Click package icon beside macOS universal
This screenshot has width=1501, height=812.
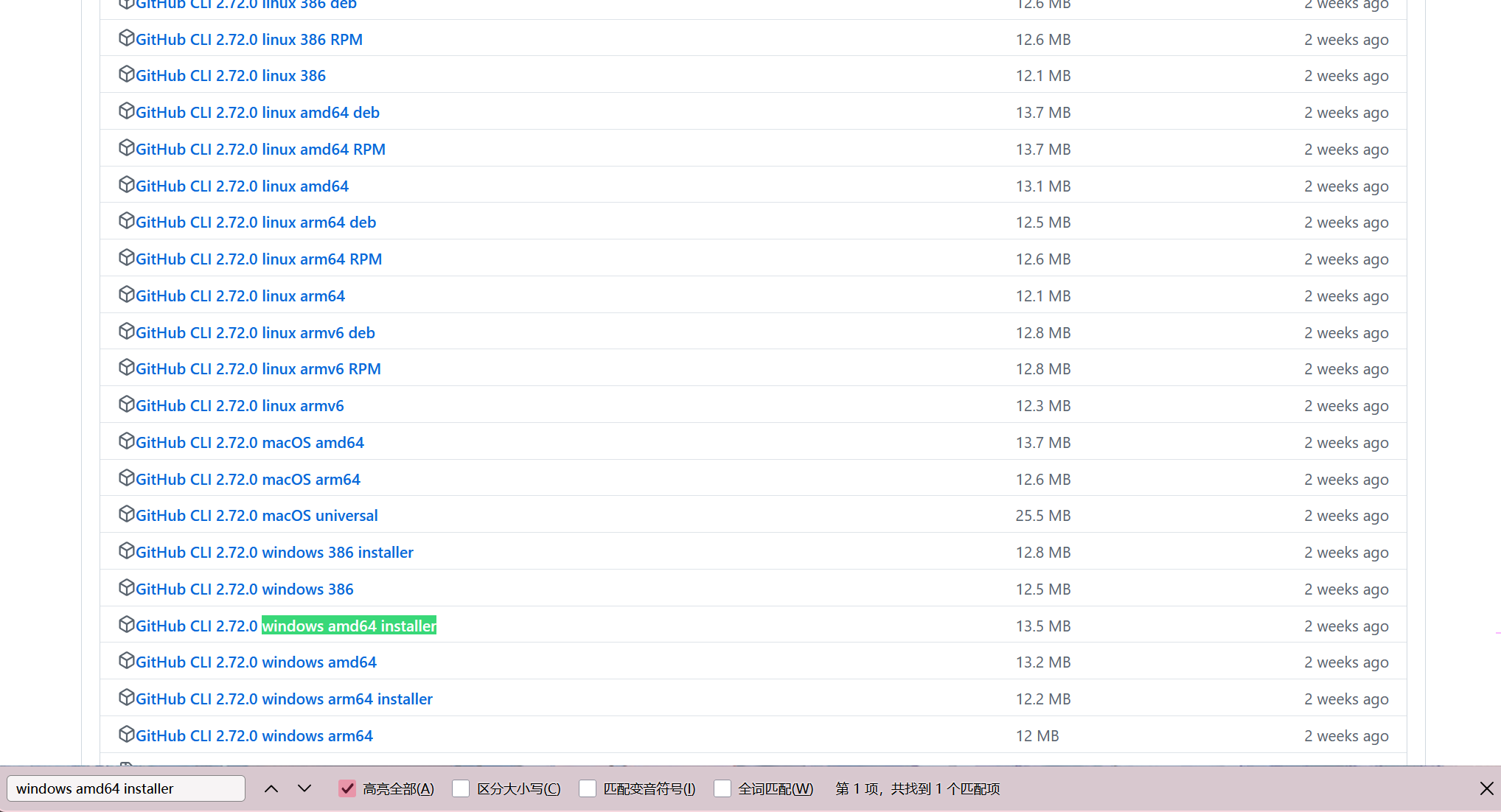[126, 514]
